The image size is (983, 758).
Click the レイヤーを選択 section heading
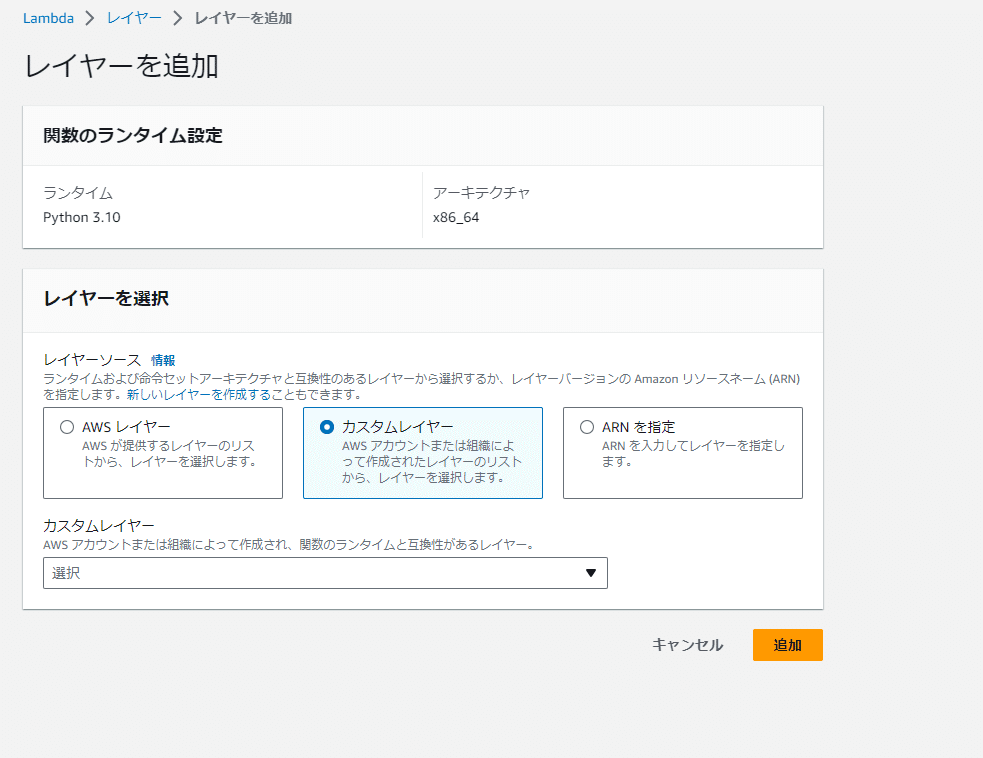point(106,298)
